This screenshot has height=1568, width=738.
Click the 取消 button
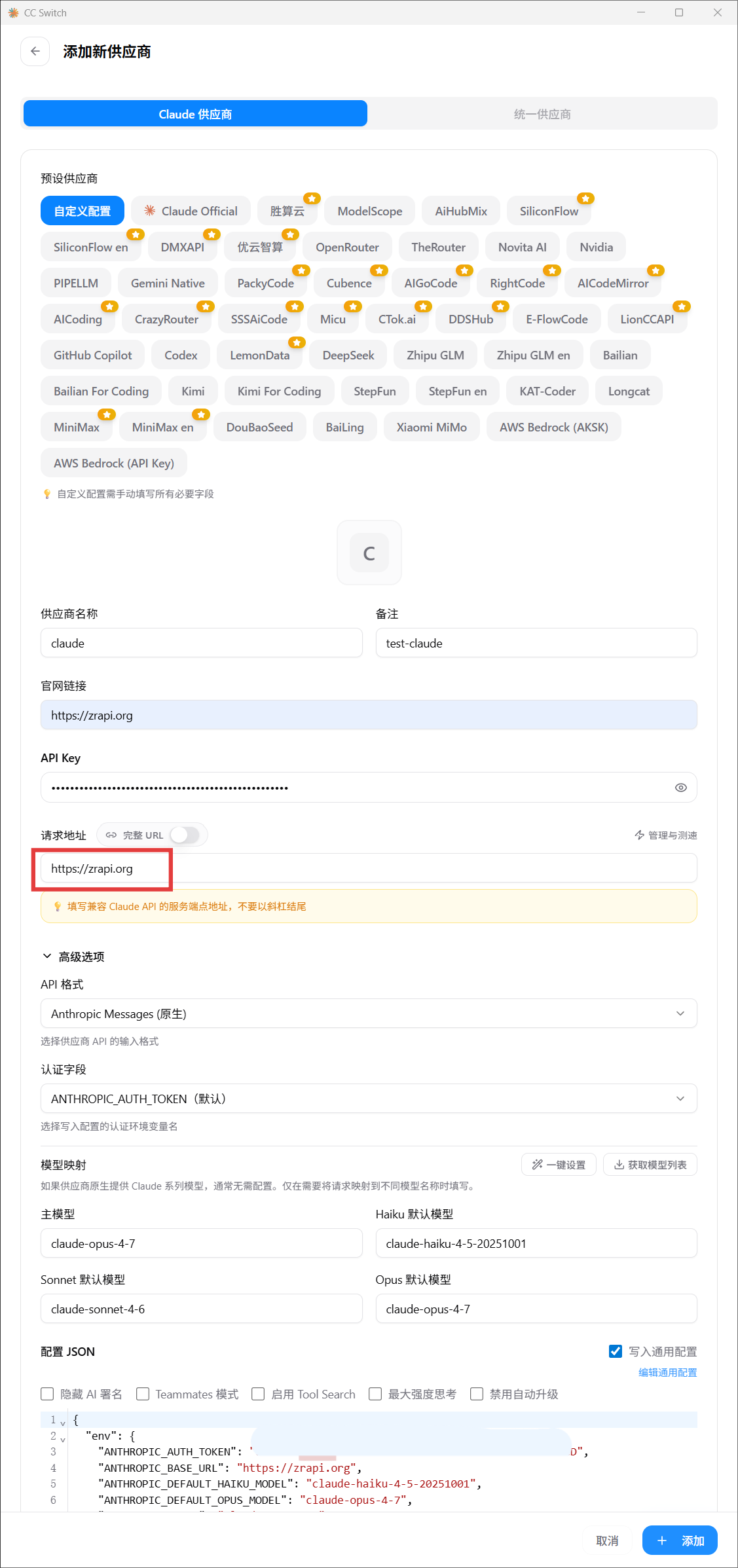(x=607, y=1541)
